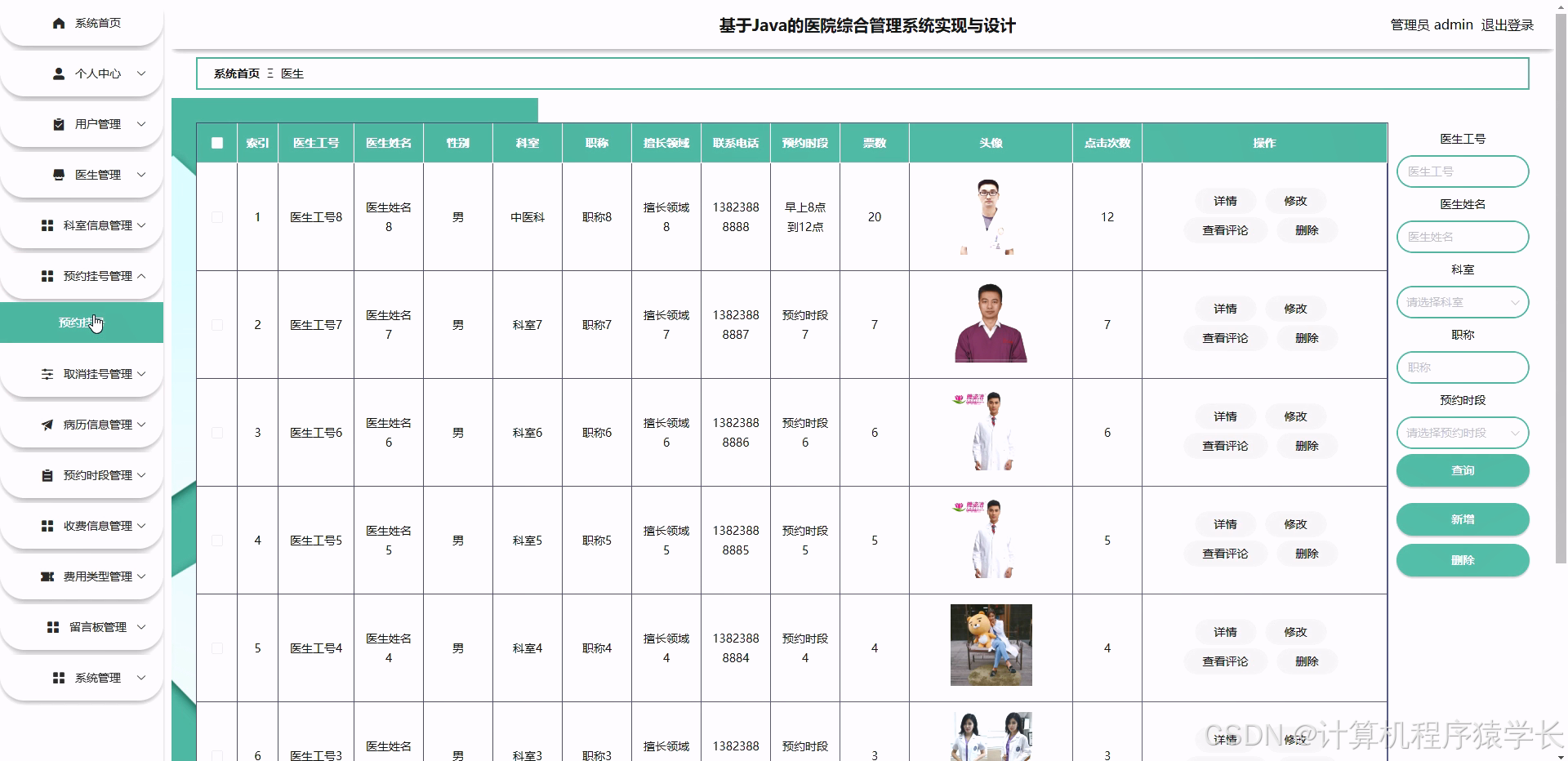Click the grid icon for 科室信息管理
This screenshot has width=1568, height=761.
coord(47,225)
